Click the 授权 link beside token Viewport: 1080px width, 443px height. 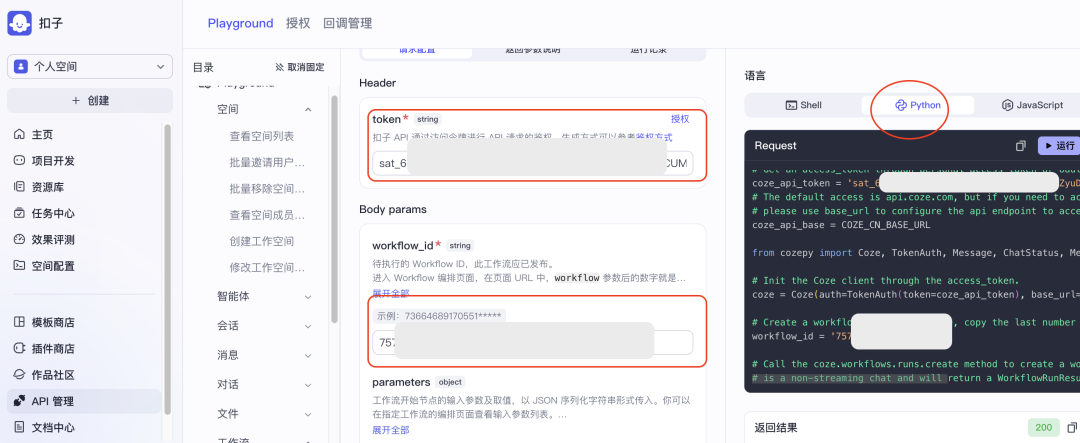coord(680,119)
